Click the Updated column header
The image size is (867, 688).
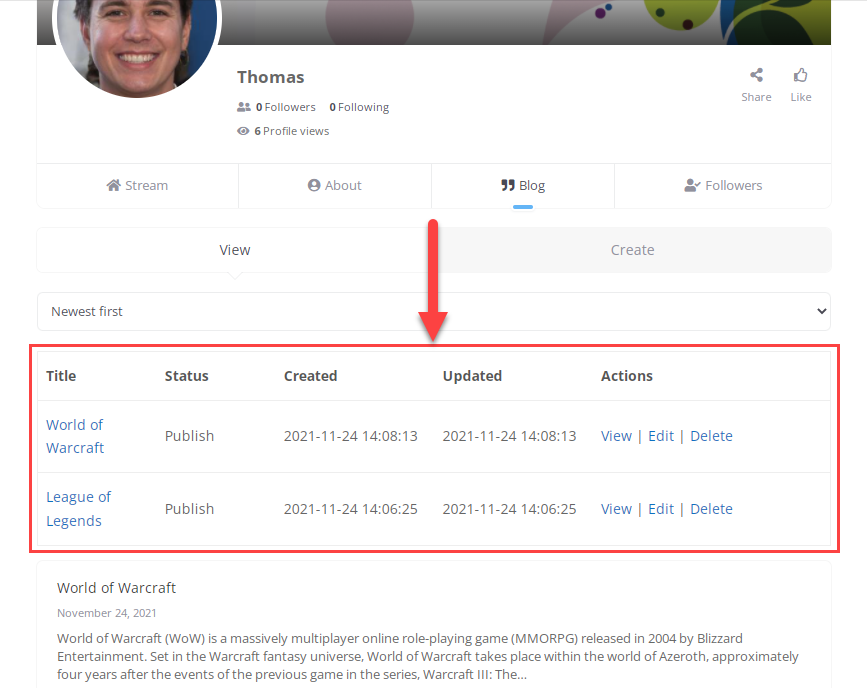pos(472,376)
